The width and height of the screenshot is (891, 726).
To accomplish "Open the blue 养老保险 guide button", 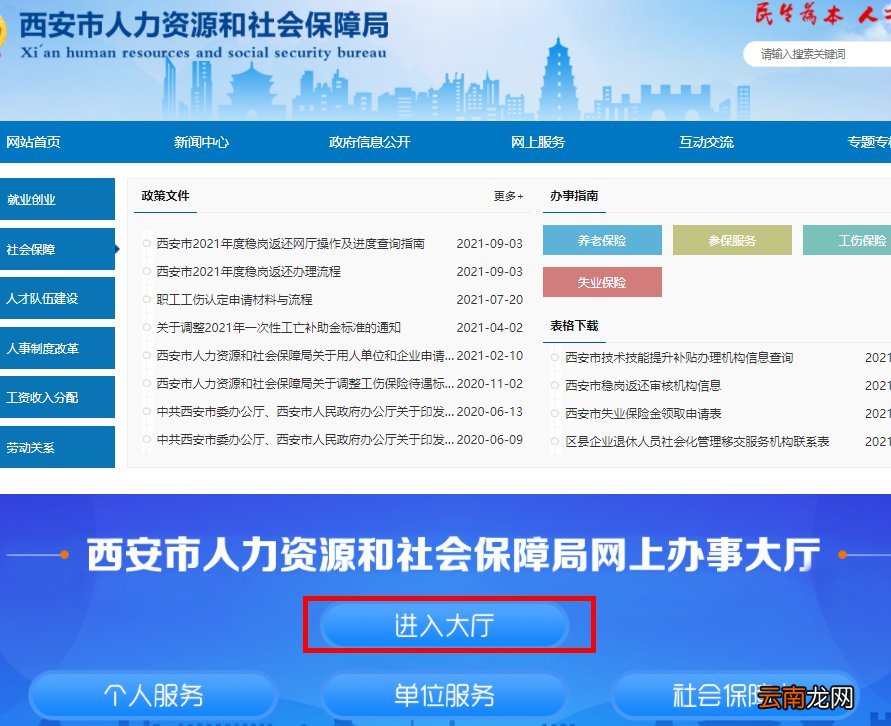I will tap(602, 240).
